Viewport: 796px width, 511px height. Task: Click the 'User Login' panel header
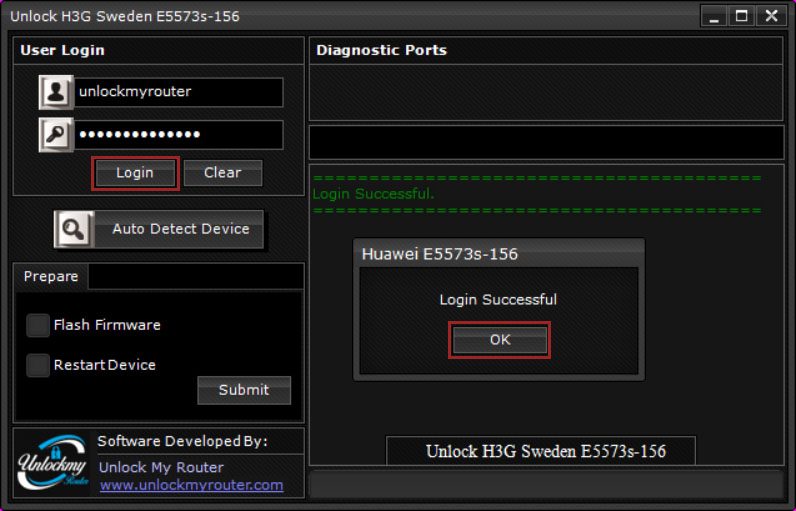[x=62, y=50]
